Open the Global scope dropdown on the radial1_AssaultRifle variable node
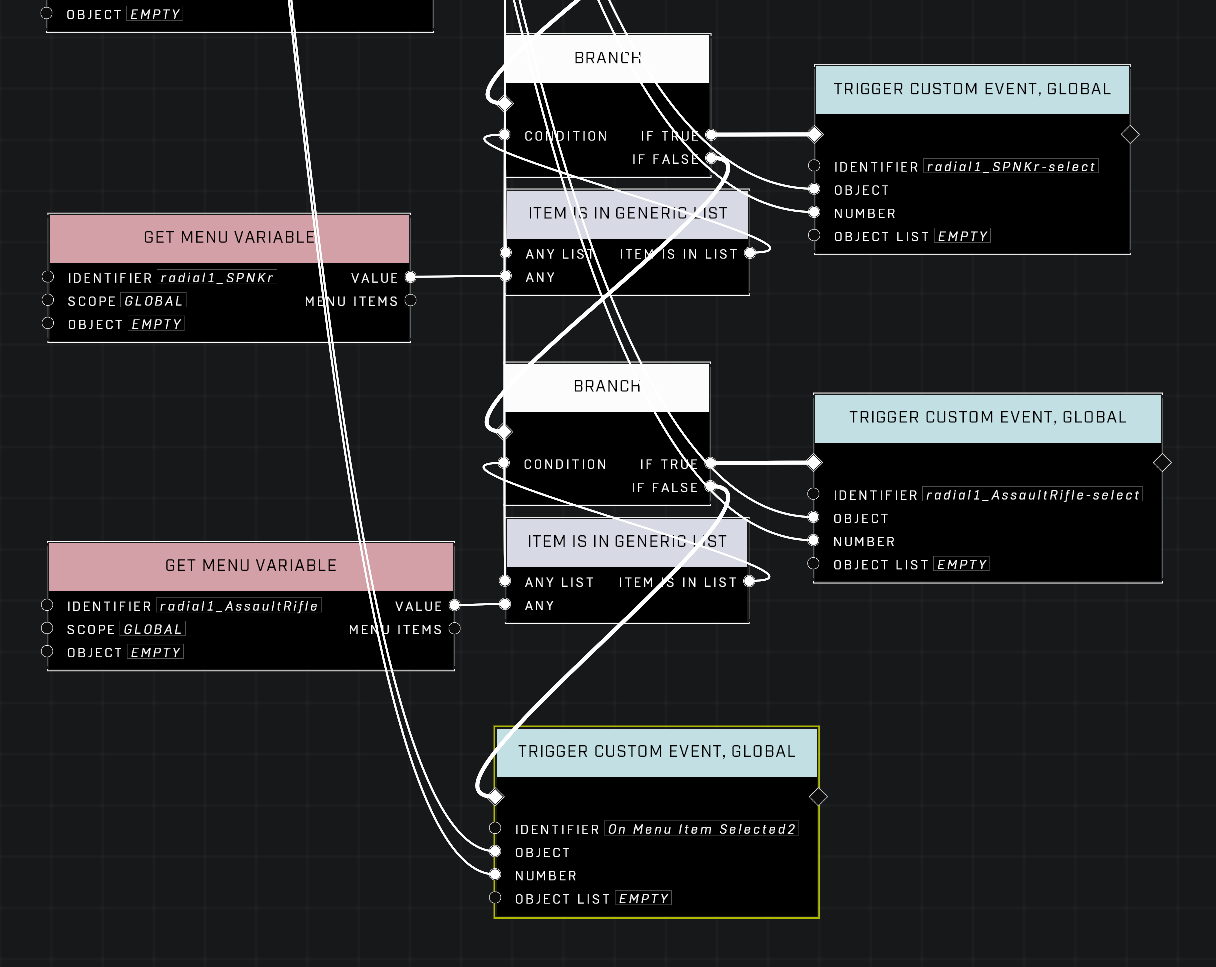Image resolution: width=1216 pixels, height=967 pixels. [153, 629]
